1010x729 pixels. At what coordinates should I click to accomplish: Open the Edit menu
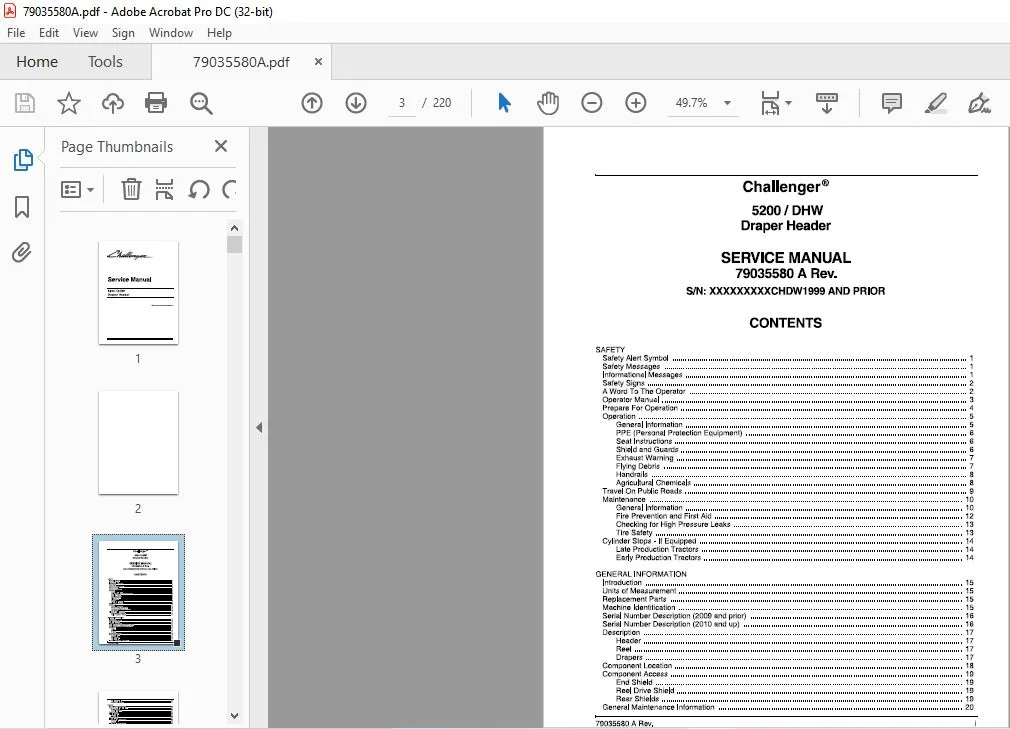(x=49, y=33)
